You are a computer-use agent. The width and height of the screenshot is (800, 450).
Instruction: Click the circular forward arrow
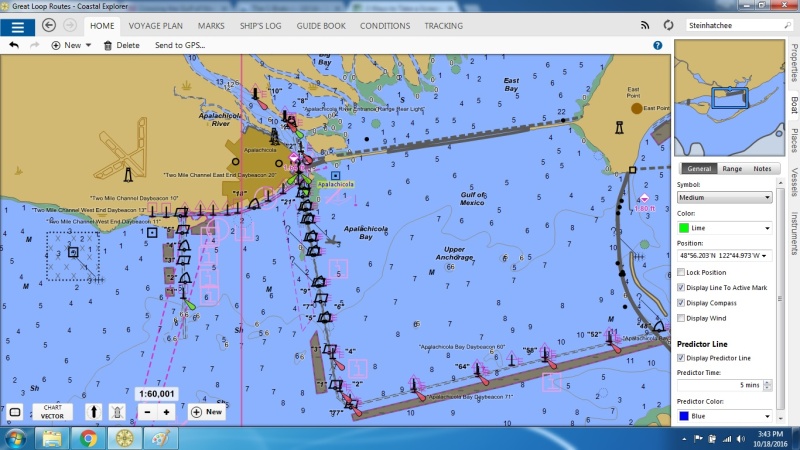[x=70, y=25]
